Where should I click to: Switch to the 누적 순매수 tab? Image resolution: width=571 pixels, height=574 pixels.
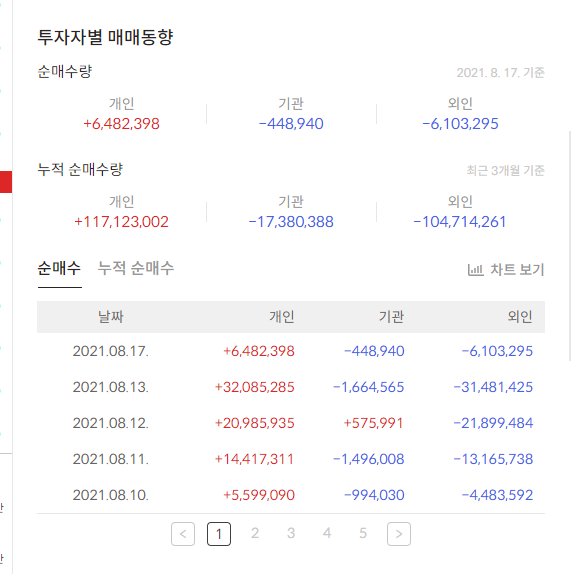(136, 268)
